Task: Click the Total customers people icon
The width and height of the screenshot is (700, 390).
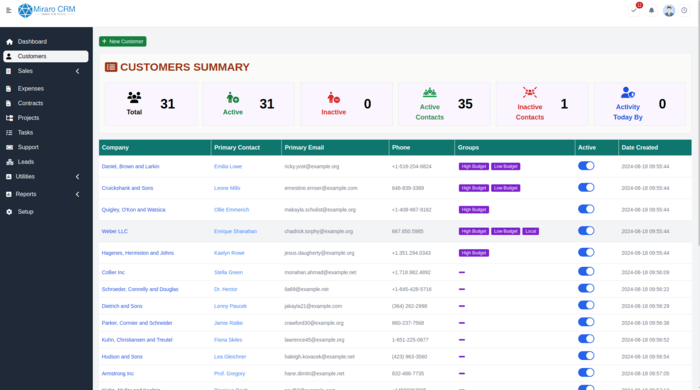Action: pos(134,97)
